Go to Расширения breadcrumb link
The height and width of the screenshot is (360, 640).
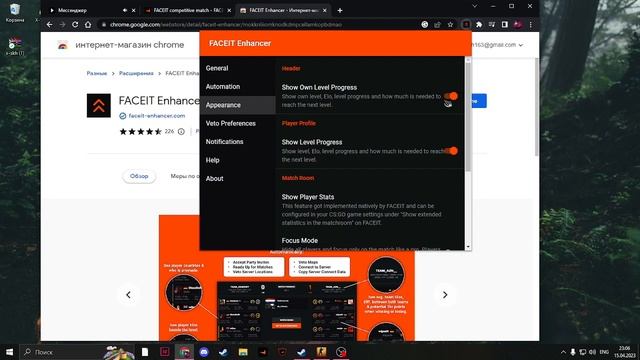(x=136, y=73)
